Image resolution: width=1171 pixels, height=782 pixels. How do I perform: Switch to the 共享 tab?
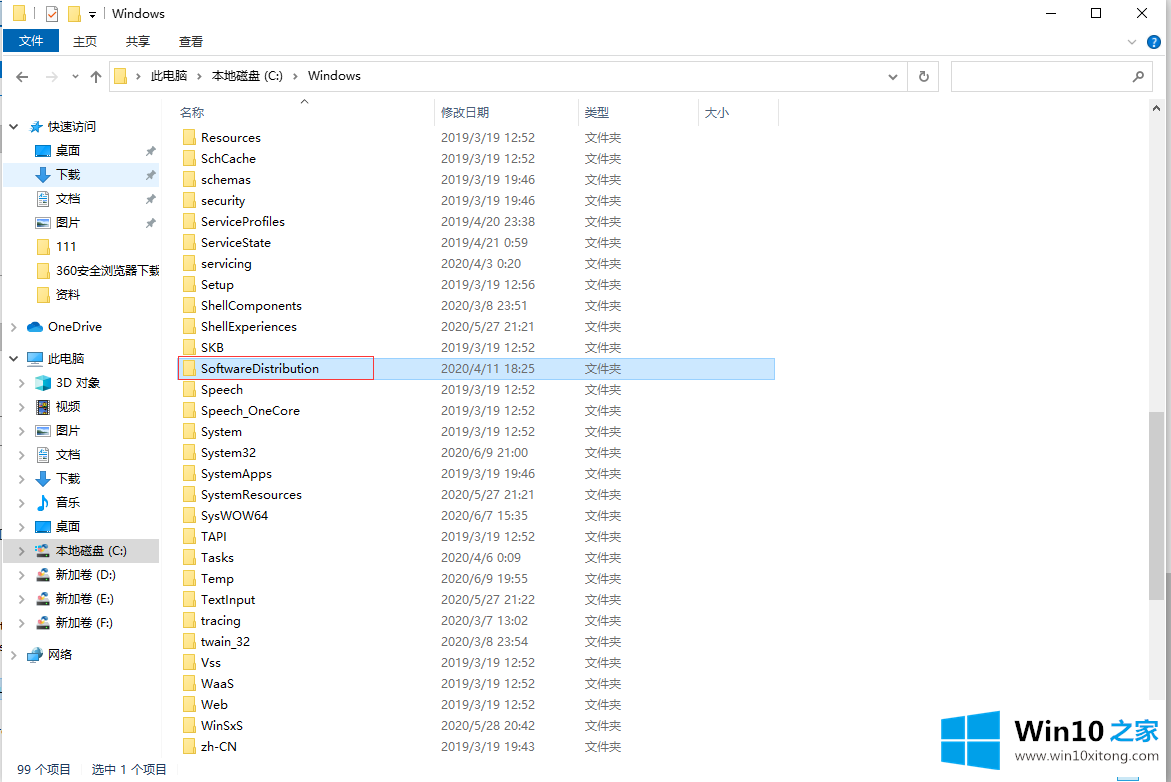pos(137,41)
